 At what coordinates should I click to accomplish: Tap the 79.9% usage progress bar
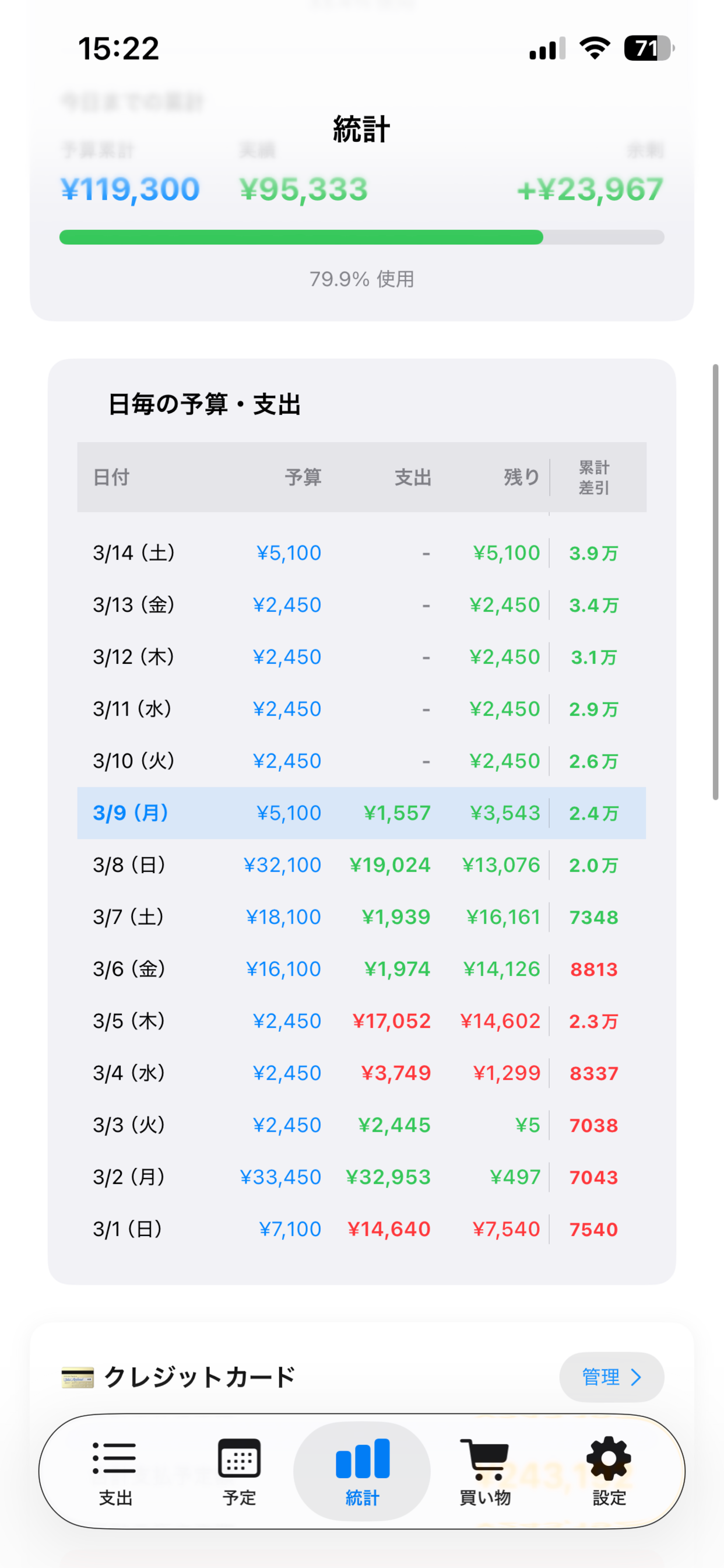(362, 237)
